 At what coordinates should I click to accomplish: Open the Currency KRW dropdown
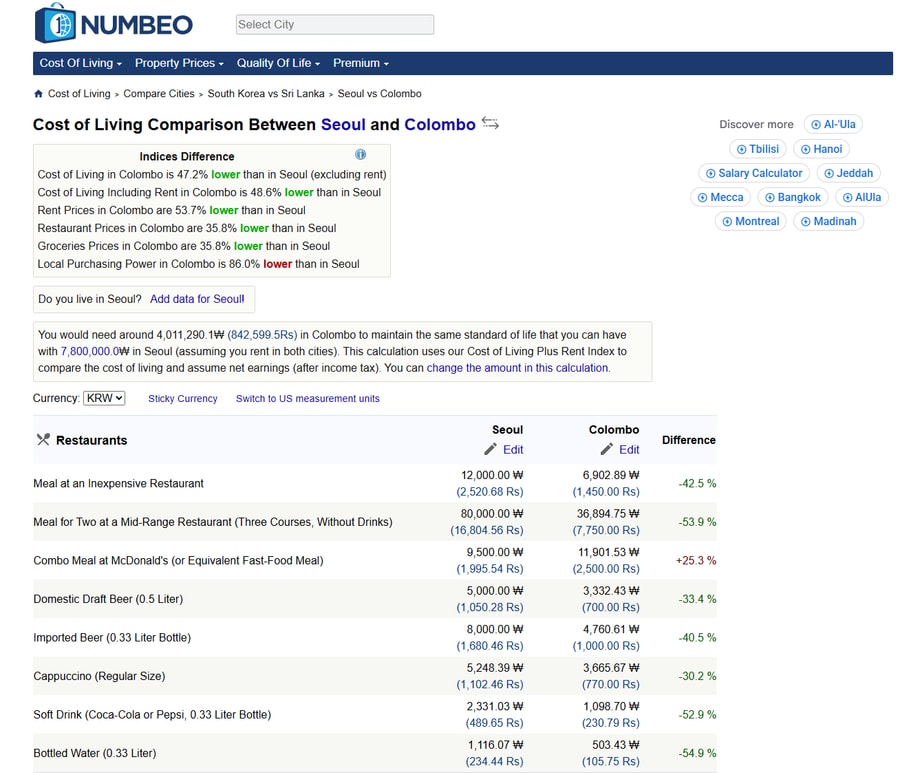(x=104, y=398)
